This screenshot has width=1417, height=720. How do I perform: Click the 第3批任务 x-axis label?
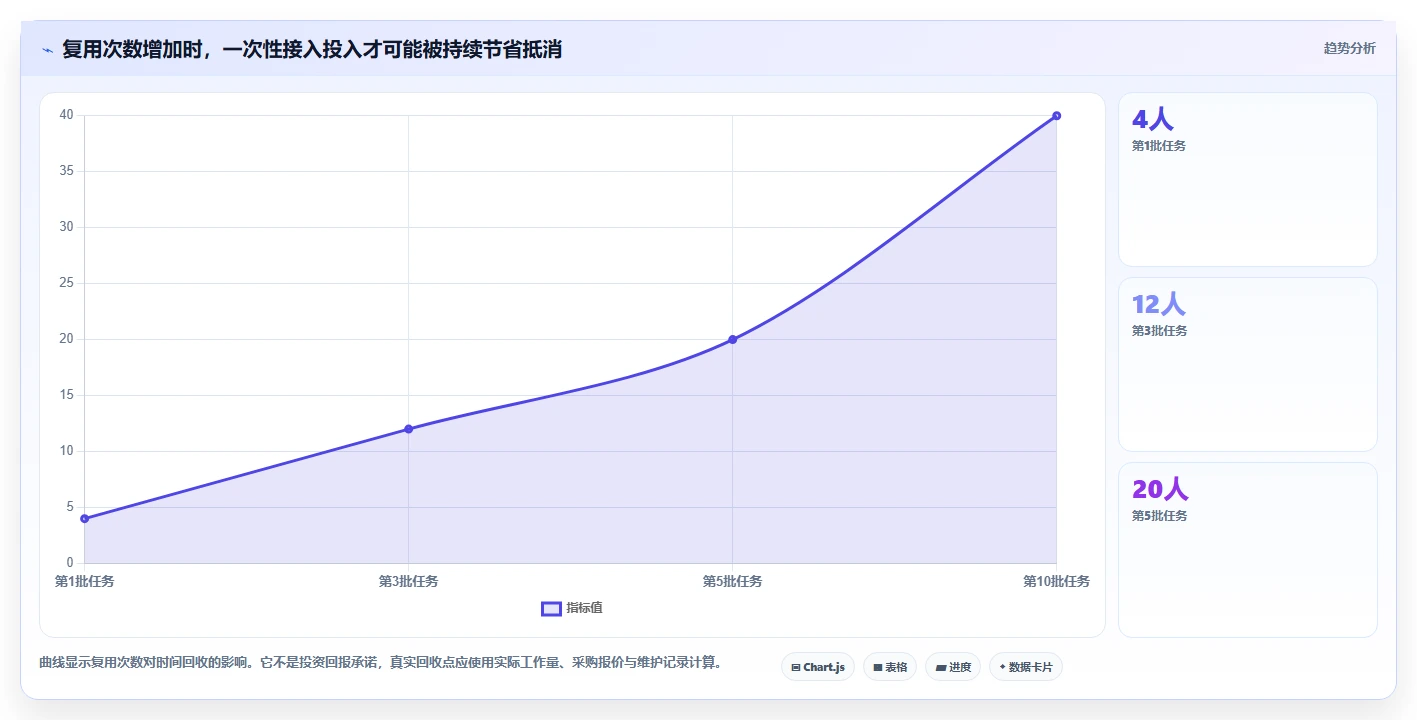(x=408, y=581)
